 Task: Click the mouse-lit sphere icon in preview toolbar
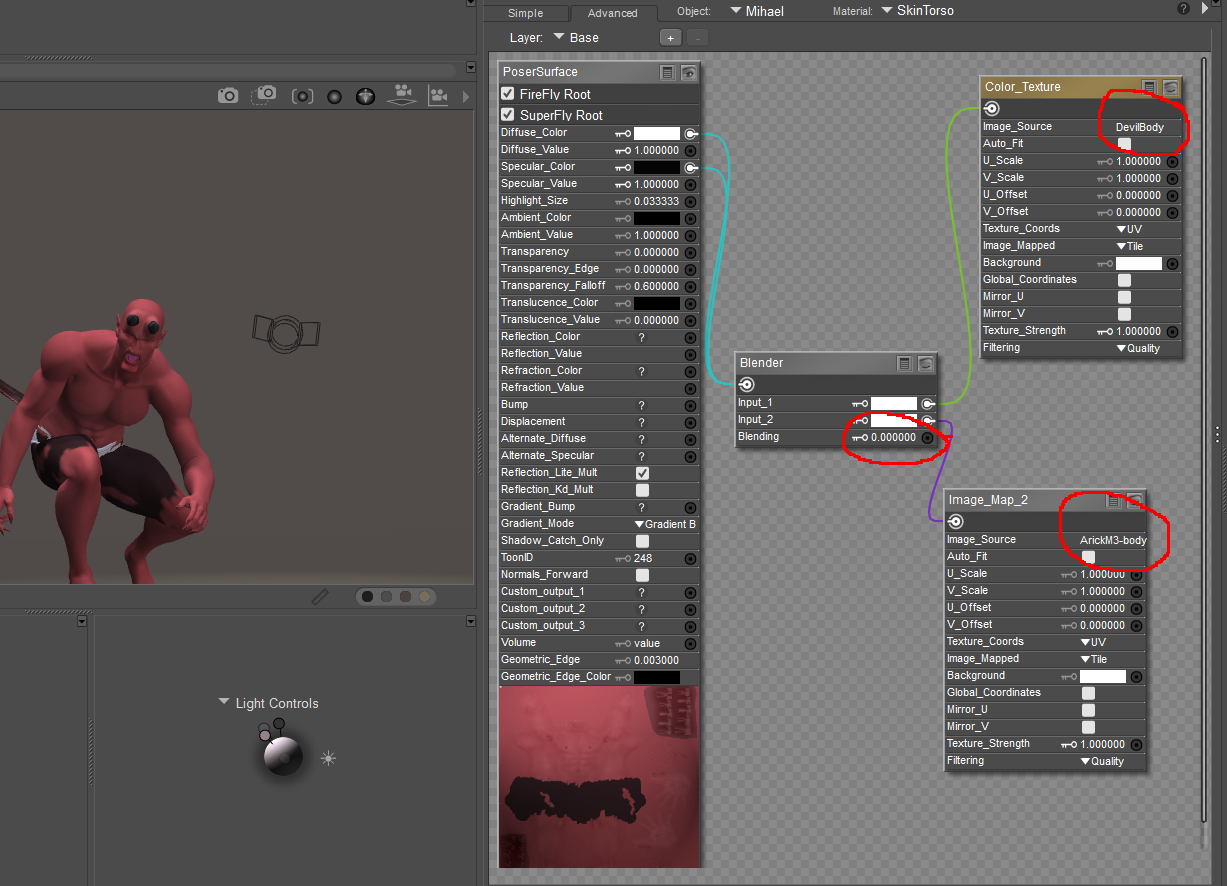(x=366, y=96)
